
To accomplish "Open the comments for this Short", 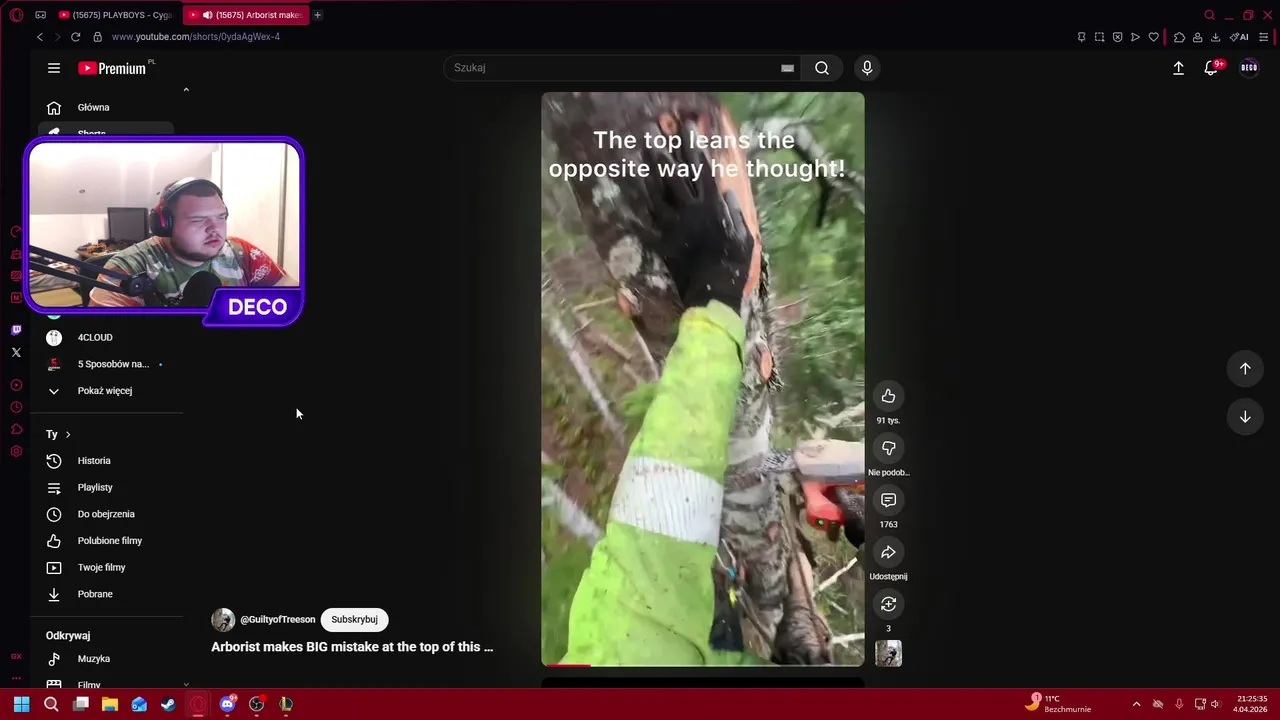I will click(888, 500).
